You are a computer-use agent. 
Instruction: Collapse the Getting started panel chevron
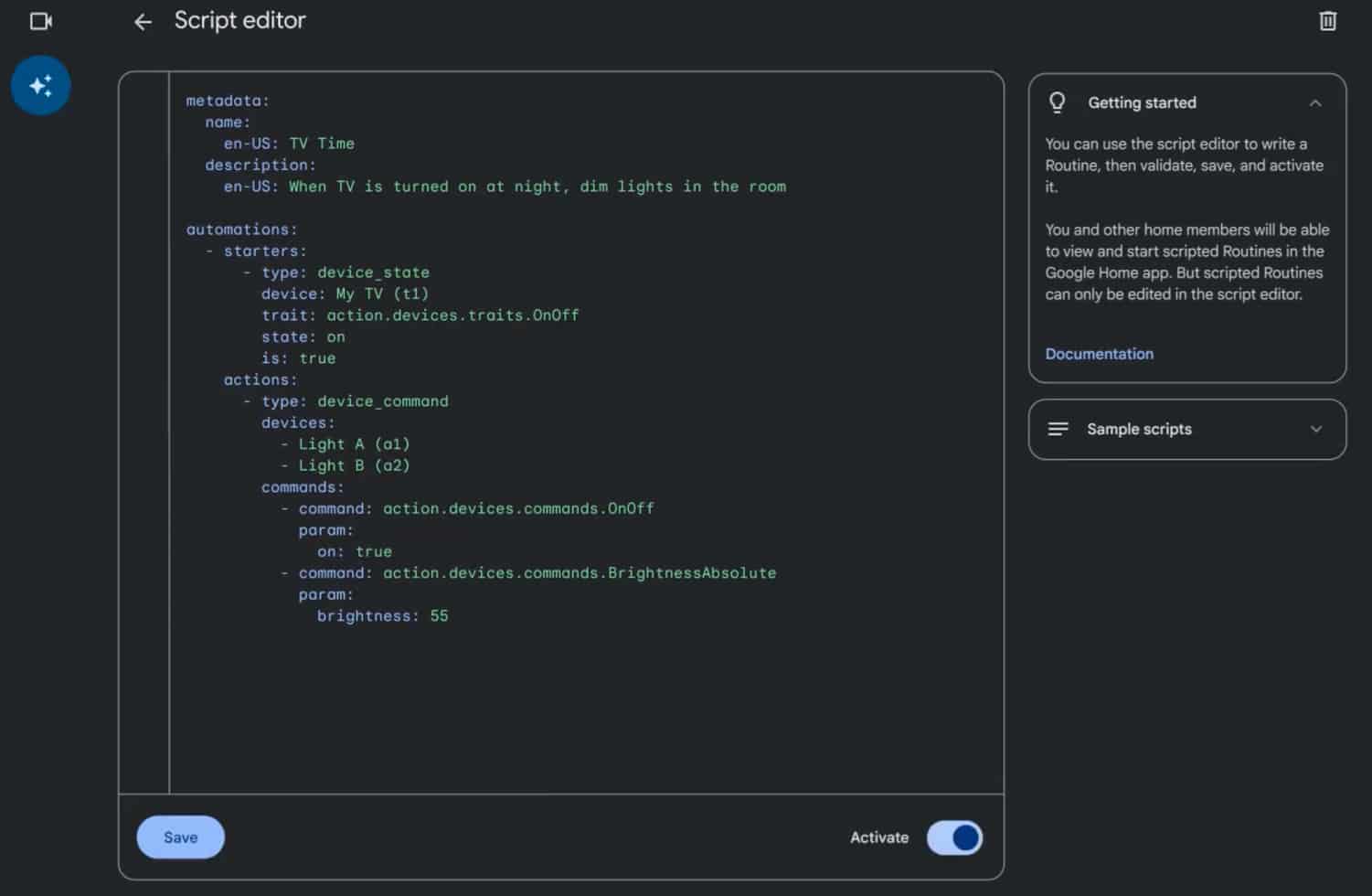(x=1315, y=103)
